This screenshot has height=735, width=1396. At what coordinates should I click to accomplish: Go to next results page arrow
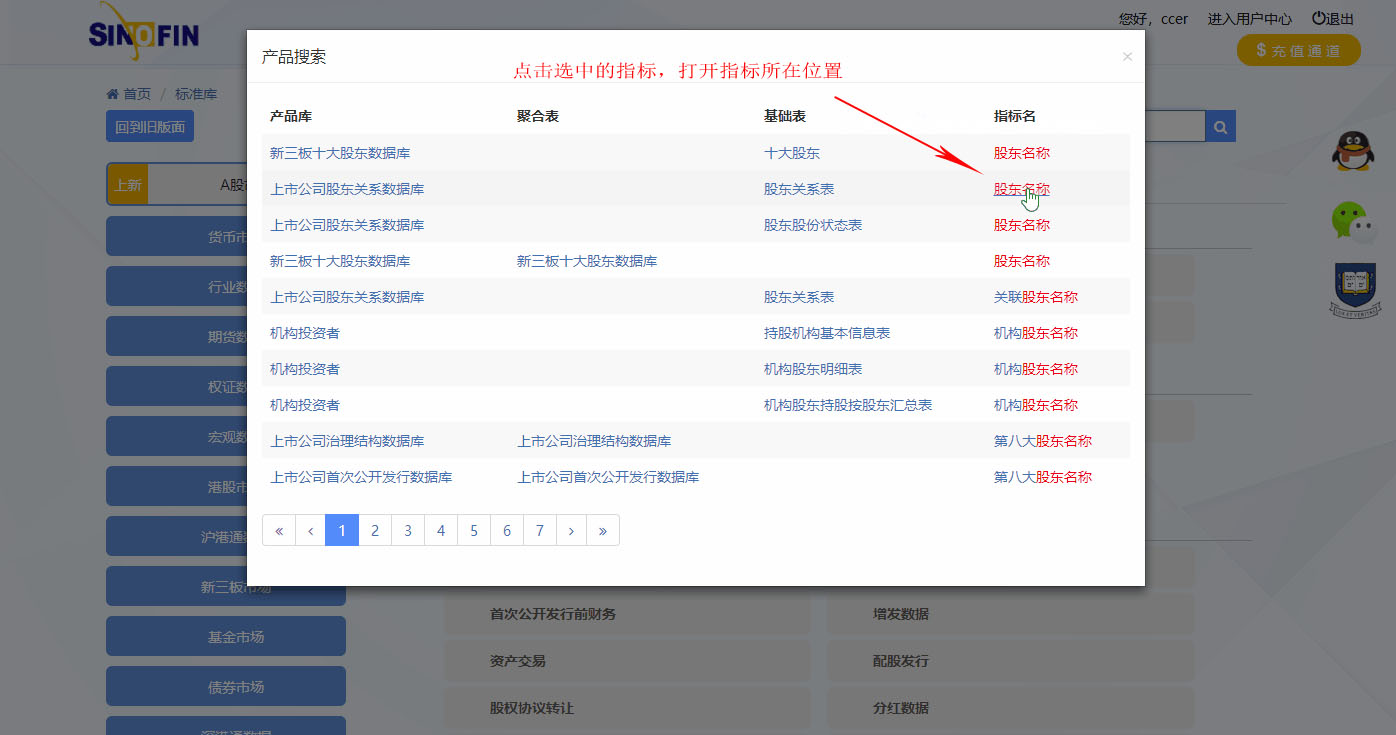click(x=571, y=530)
